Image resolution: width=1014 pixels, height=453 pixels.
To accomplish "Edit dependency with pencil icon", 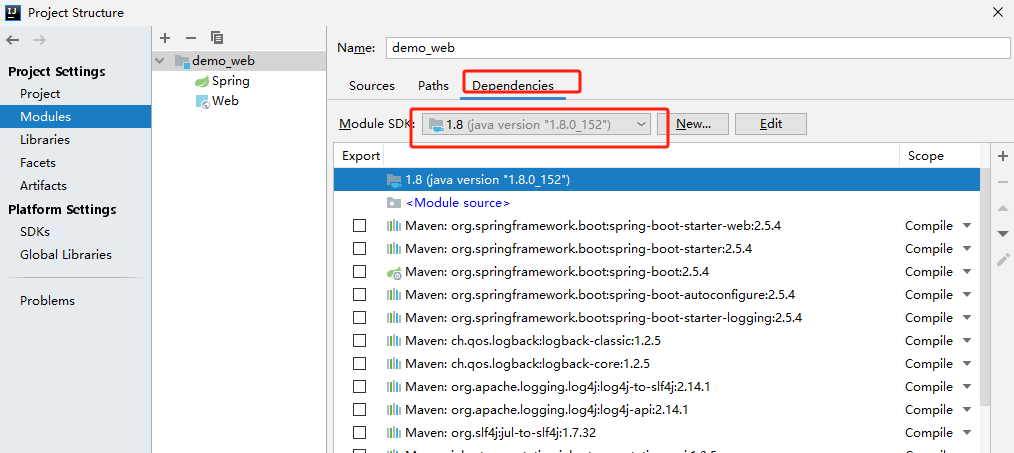I will pyautogui.click(x=1003, y=260).
